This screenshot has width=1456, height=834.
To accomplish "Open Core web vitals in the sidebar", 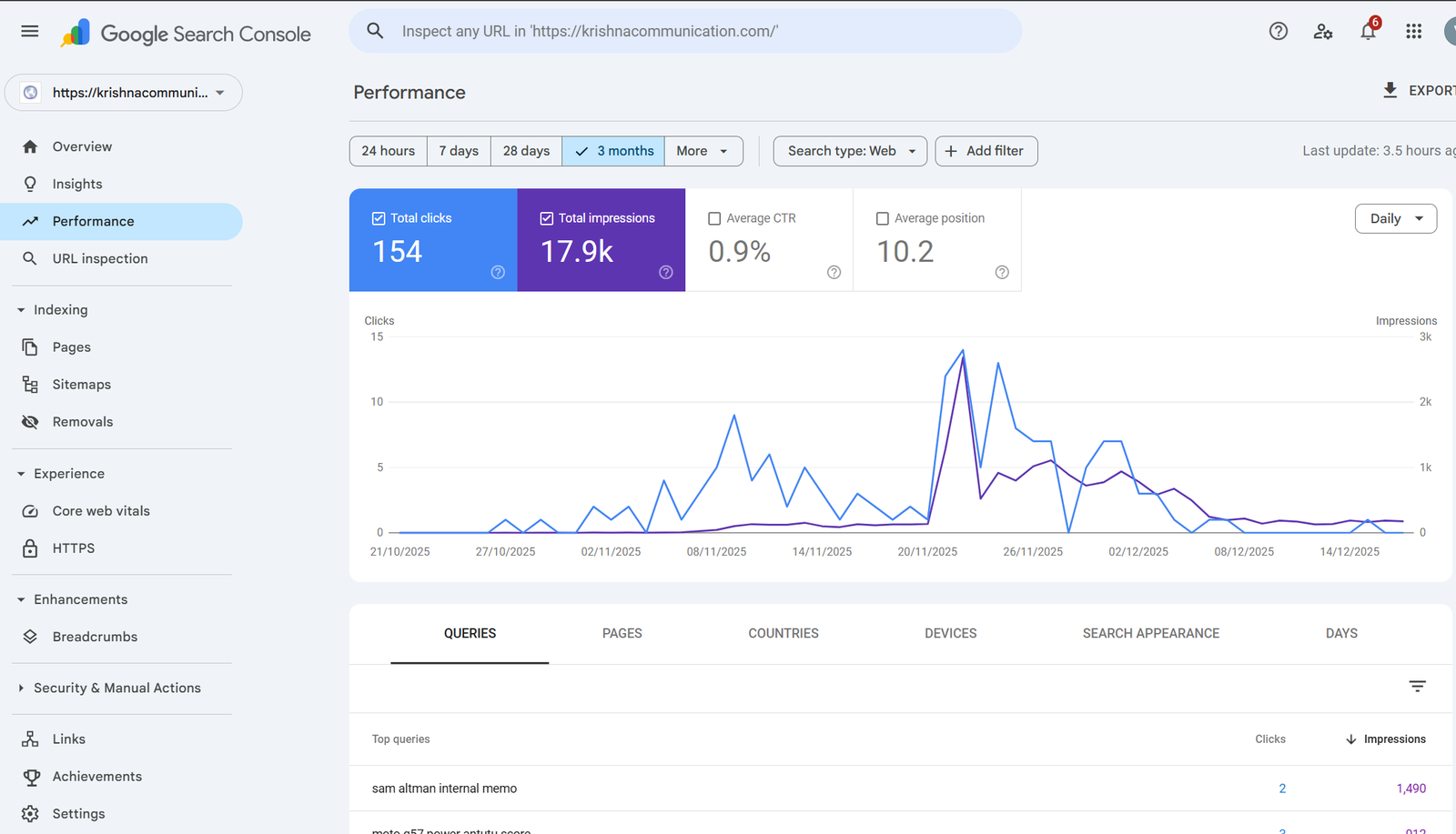I will coord(101,511).
